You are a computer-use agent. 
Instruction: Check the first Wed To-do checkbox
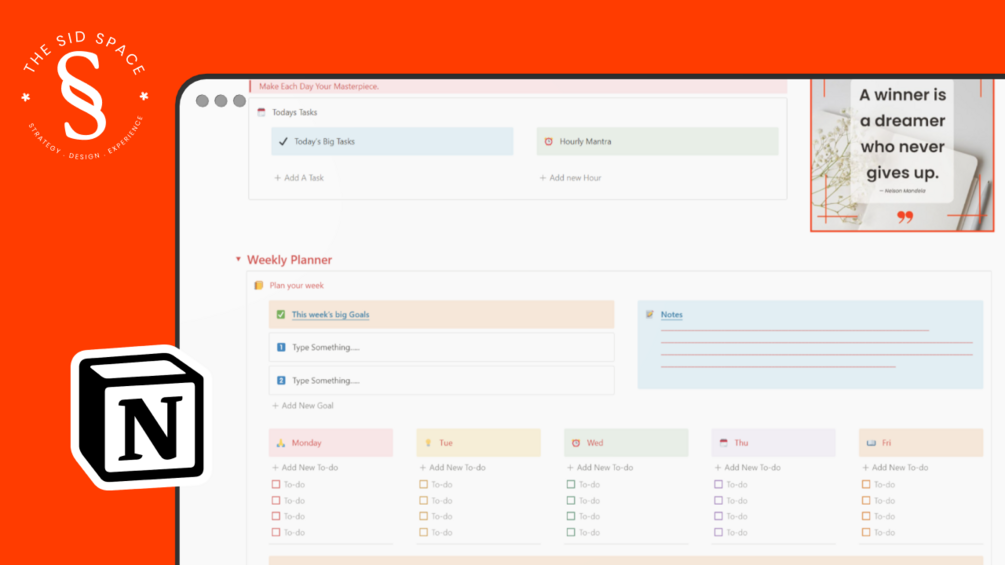point(570,484)
